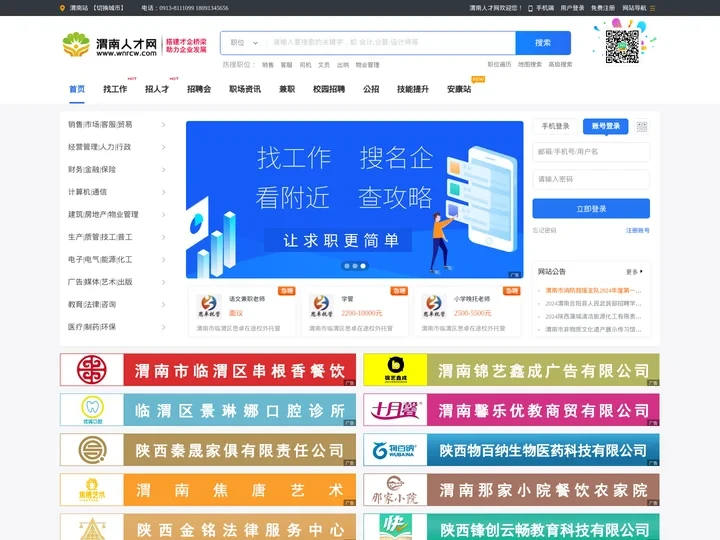The image size is (720, 540).
Task: Click the 焦唐艺术 logo
Action: (x=92, y=489)
